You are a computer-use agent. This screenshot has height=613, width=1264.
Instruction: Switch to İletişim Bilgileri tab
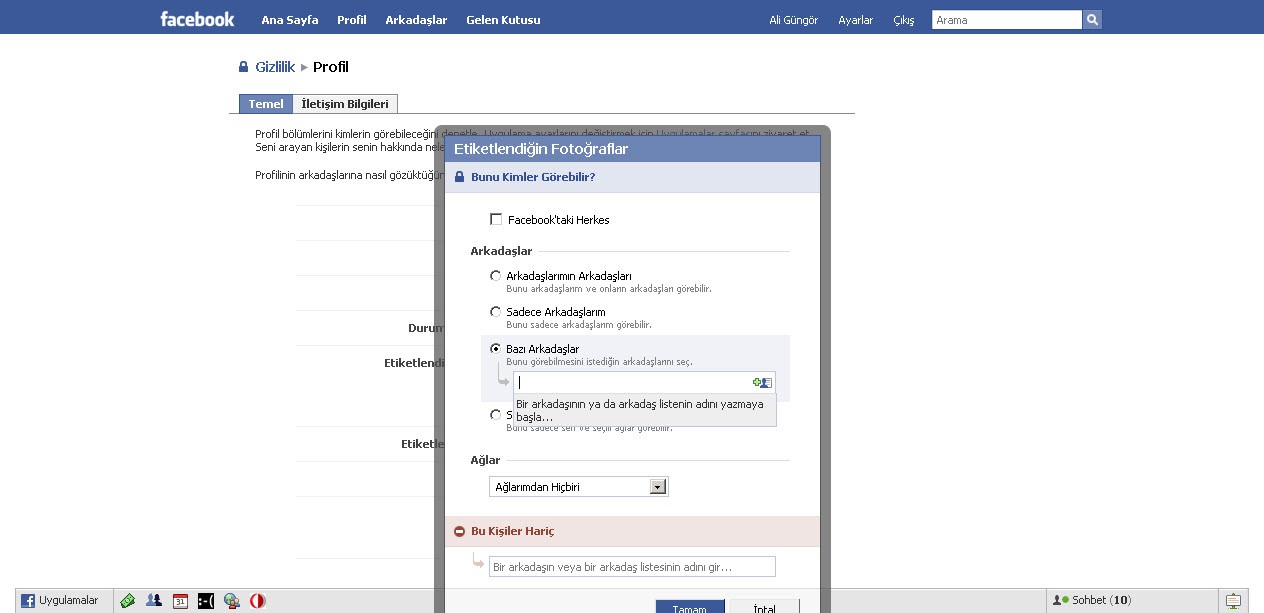tap(345, 104)
